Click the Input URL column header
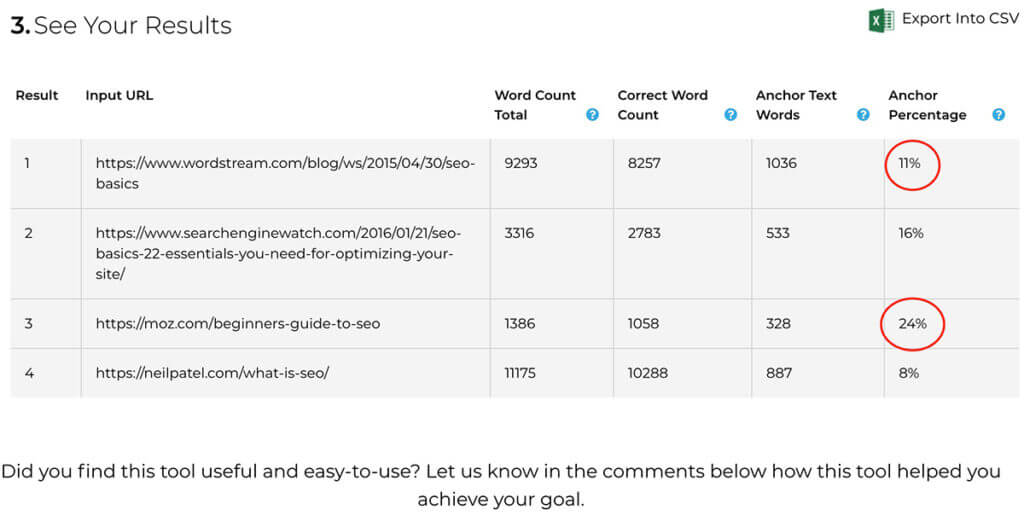The width and height of the screenshot is (1024, 521). click(x=120, y=95)
